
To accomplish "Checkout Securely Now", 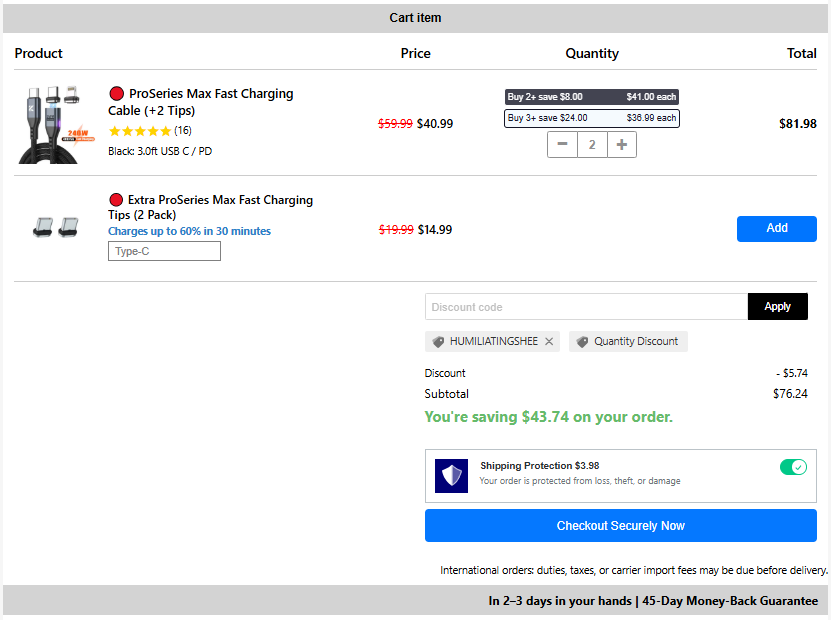I will 621,526.
